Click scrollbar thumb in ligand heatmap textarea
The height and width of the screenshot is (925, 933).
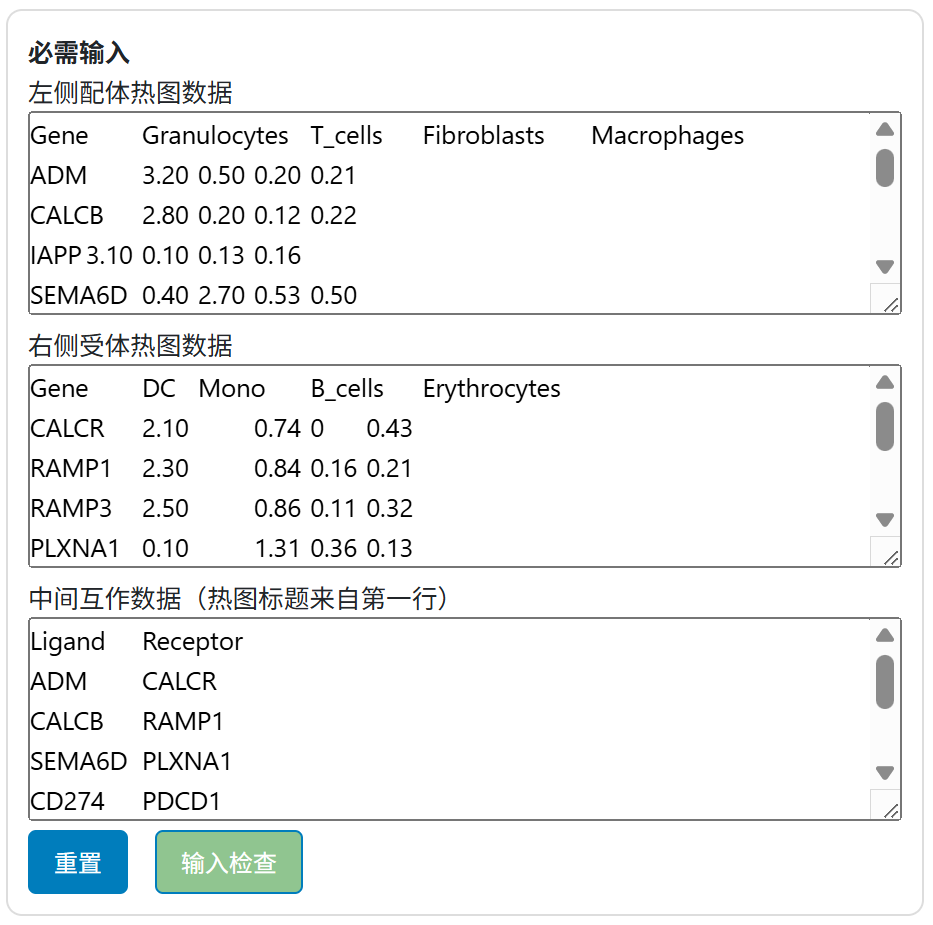(884, 168)
